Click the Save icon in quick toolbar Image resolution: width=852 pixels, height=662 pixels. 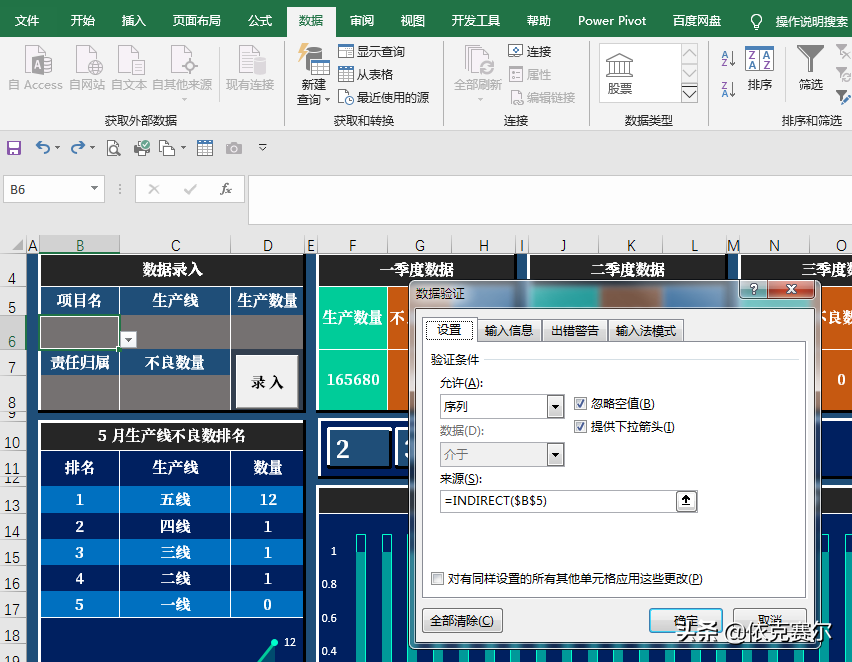[x=14, y=148]
